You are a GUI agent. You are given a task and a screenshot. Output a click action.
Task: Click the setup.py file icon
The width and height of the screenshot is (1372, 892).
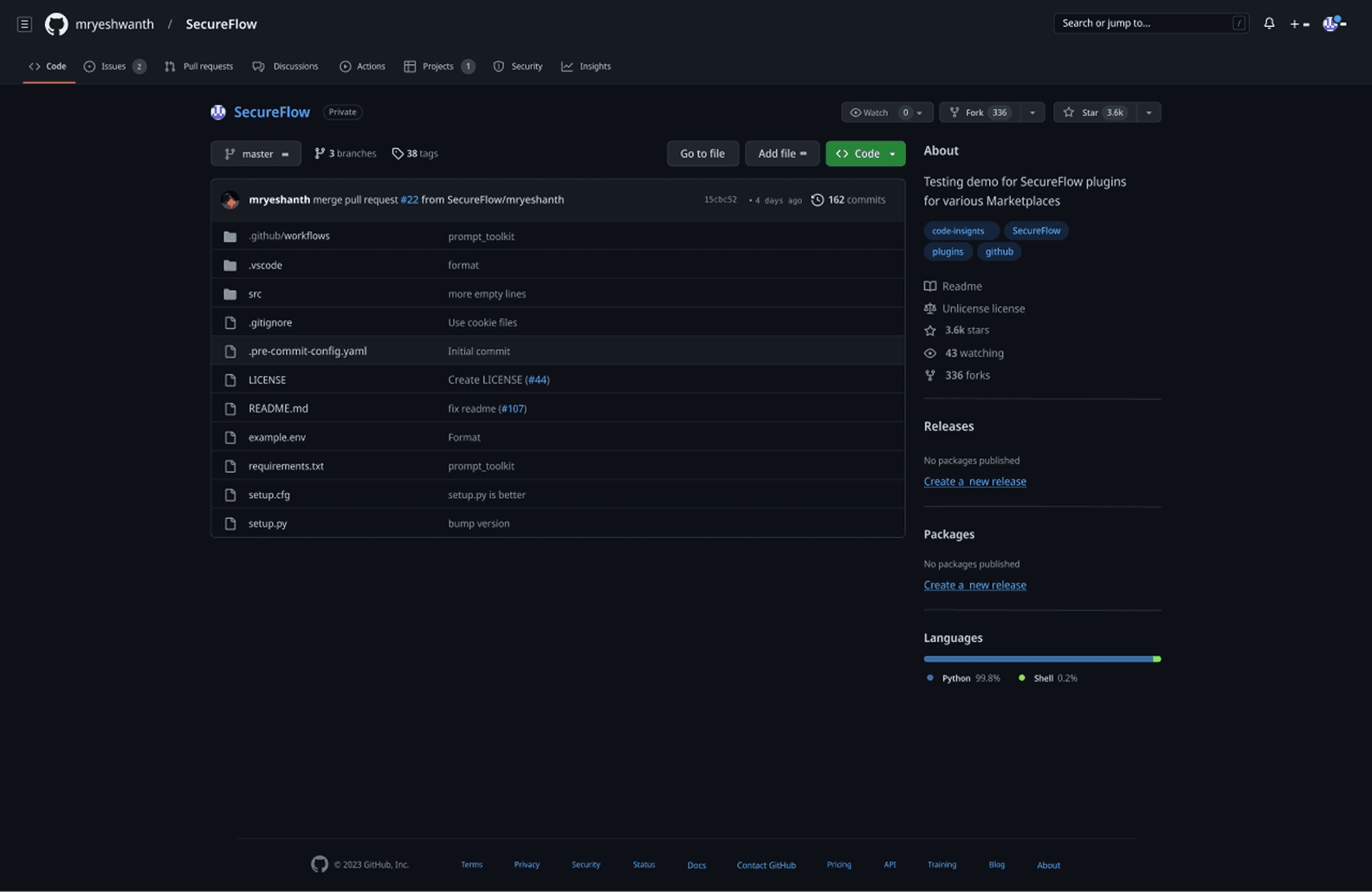click(230, 524)
